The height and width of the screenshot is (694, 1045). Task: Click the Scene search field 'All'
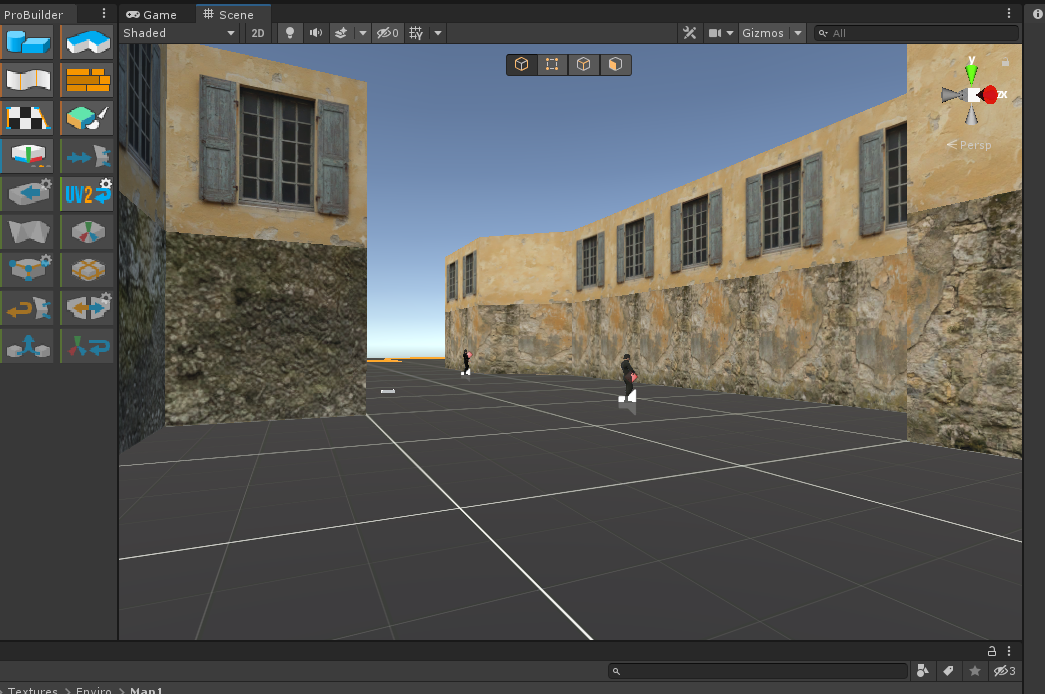916,33
